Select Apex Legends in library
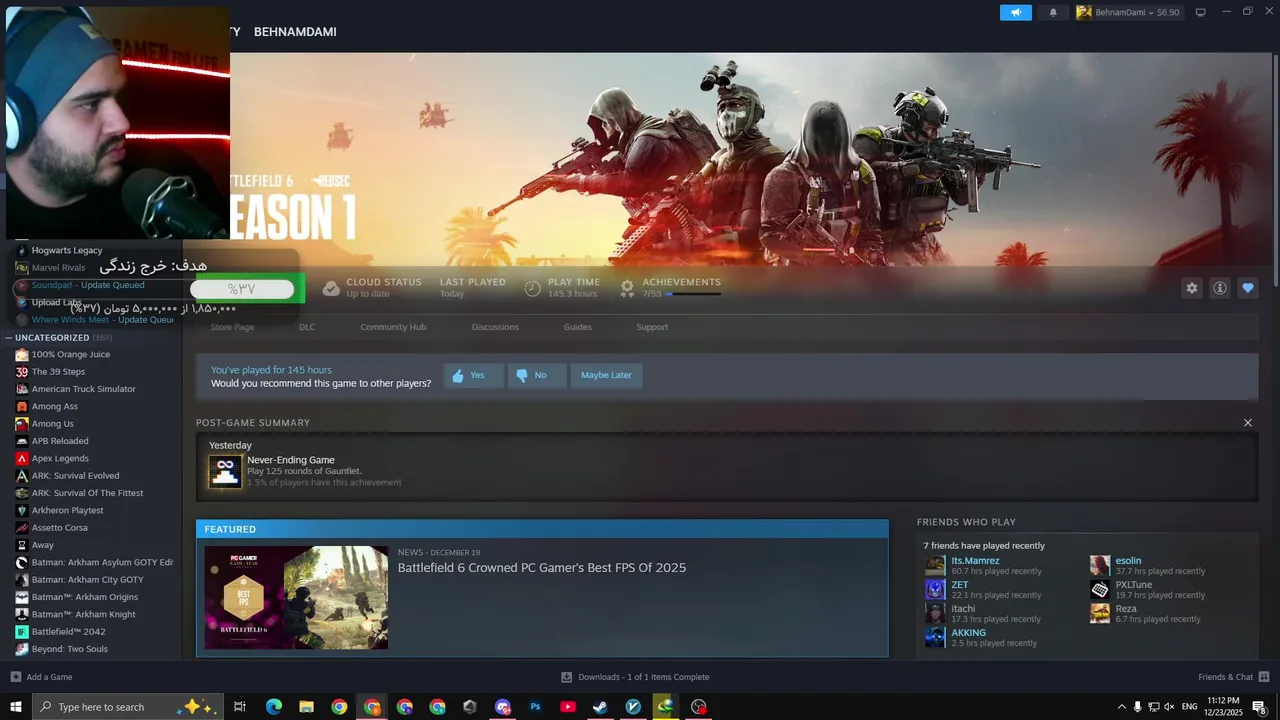 60,459
